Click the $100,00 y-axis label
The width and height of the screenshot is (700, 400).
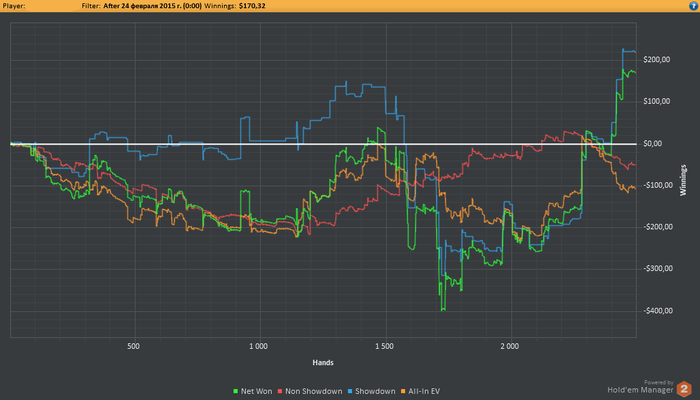click(x=656, y=101)
